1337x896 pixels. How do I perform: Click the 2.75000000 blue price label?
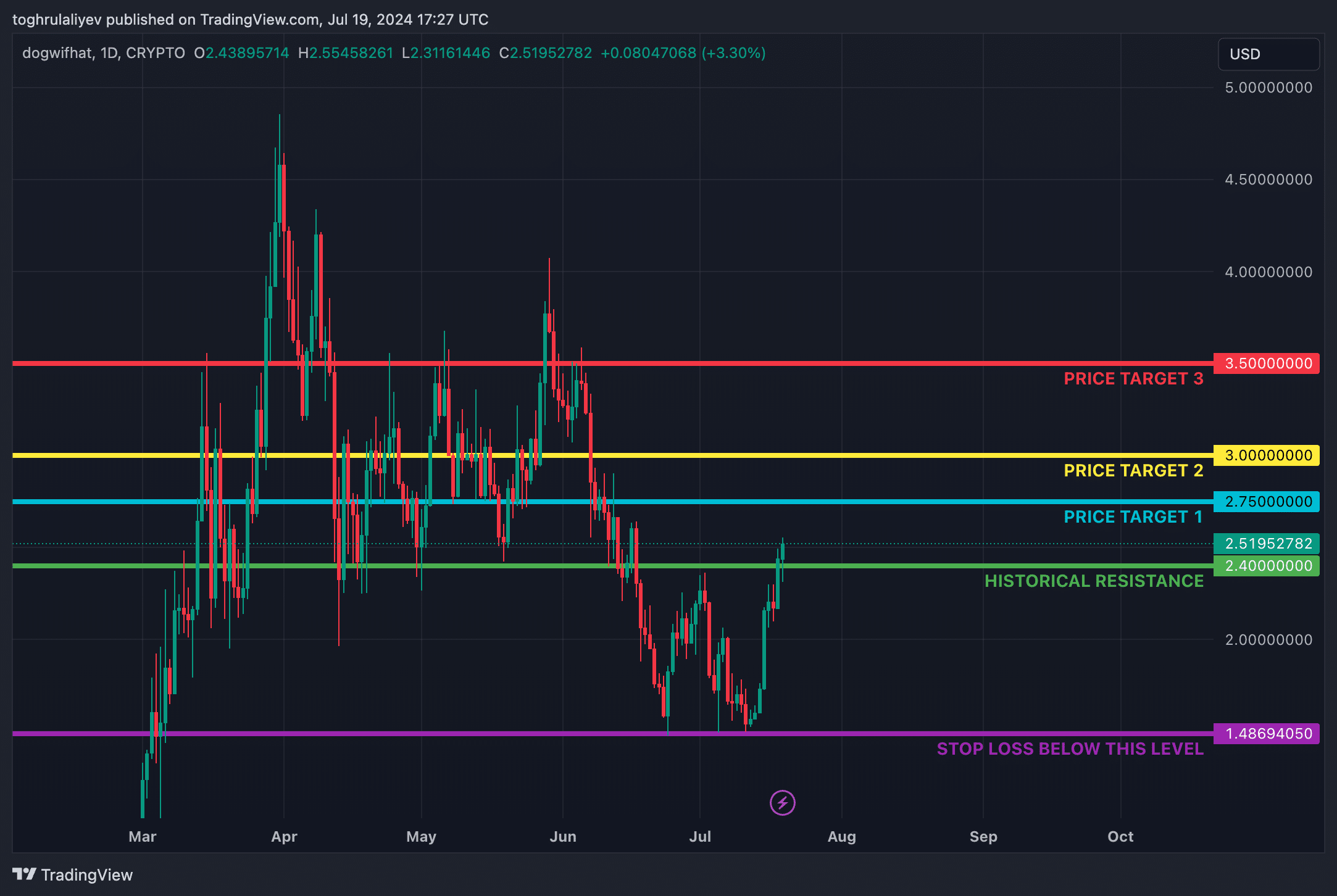tap(1267, 502)
